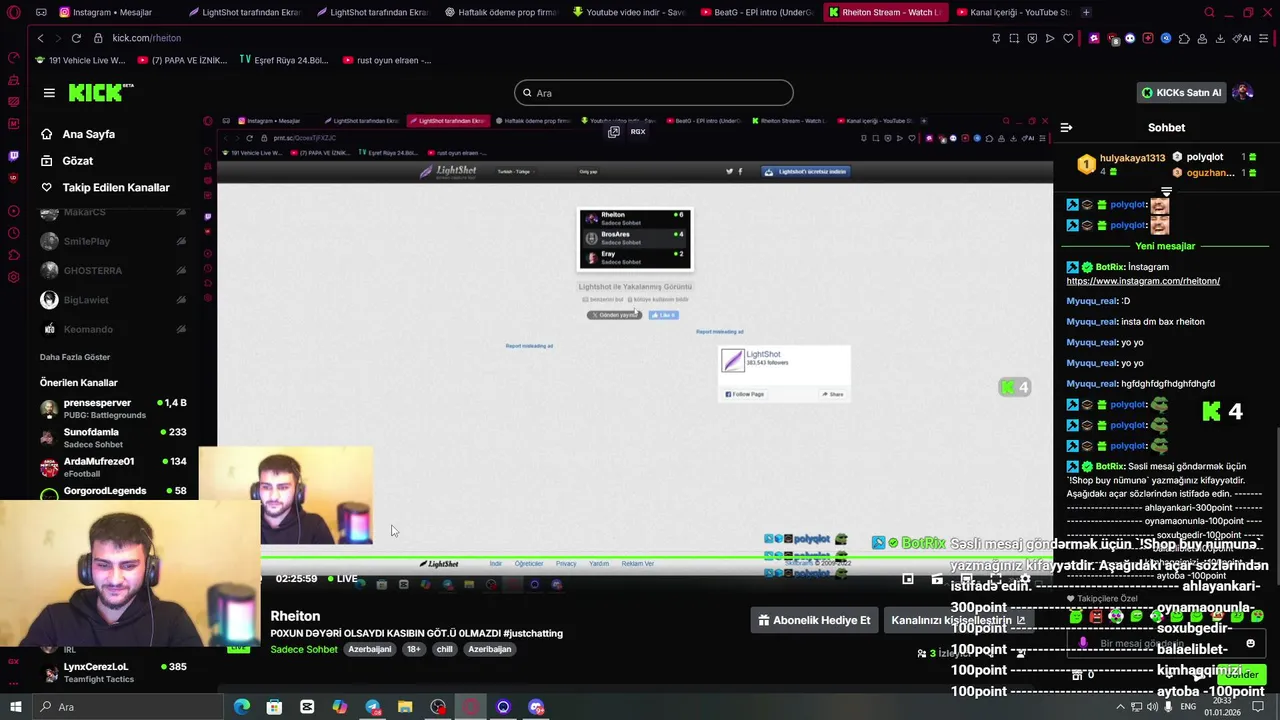The width and height of the screenshot is (1280, 720).
Task: Click the chill stream tag
Action: (444, 649)
